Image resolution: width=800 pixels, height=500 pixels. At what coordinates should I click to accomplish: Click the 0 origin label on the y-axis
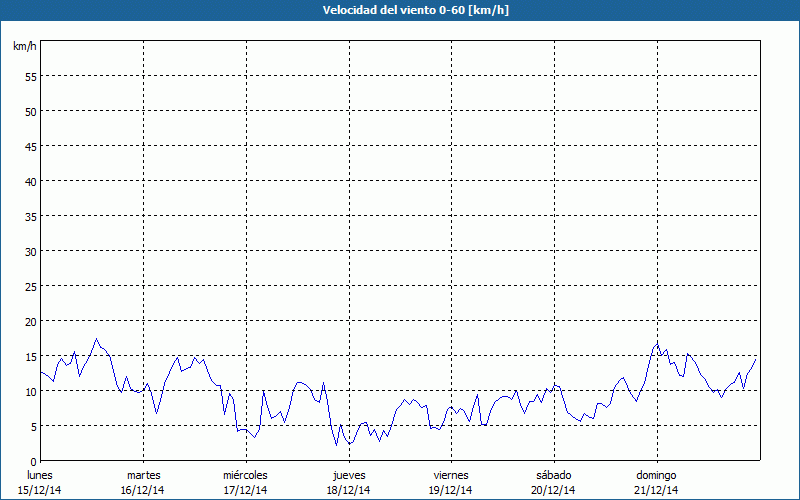point(33,461)
